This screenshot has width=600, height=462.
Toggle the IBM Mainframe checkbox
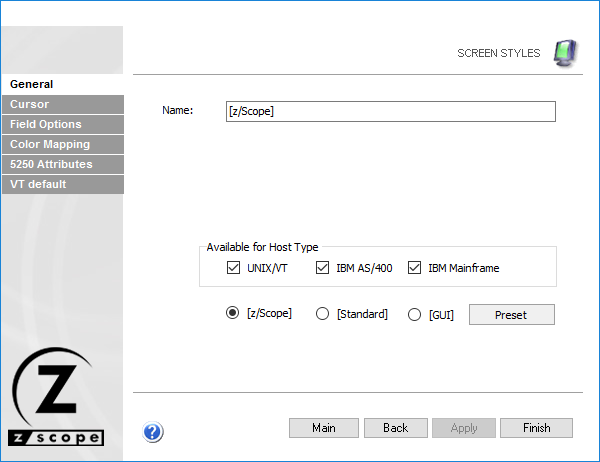coord(414,268)
